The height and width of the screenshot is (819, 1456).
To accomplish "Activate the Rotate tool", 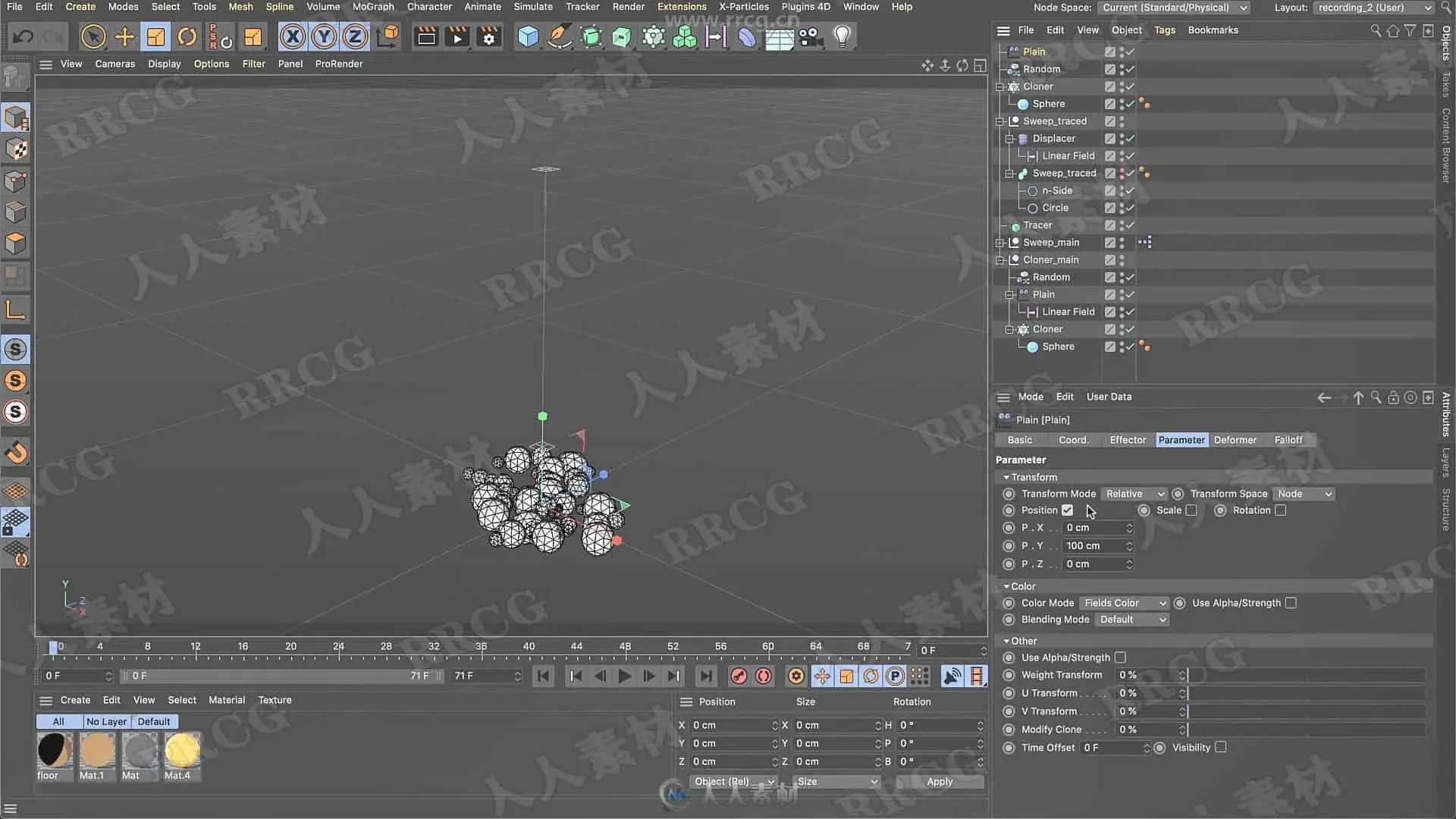I will (187, 36).
